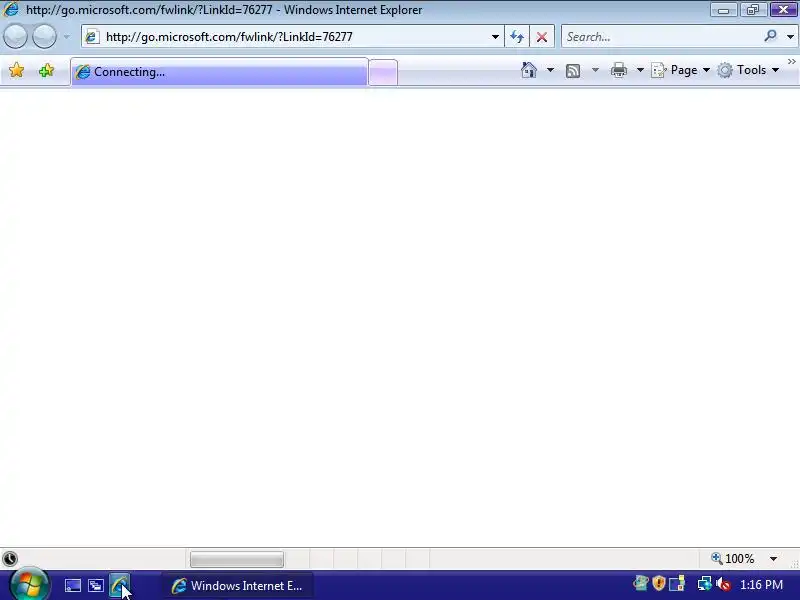Screen dimensions: 800x600
Task: Launch Internet Explorer from Quick Launch
Action: (120, 585)
